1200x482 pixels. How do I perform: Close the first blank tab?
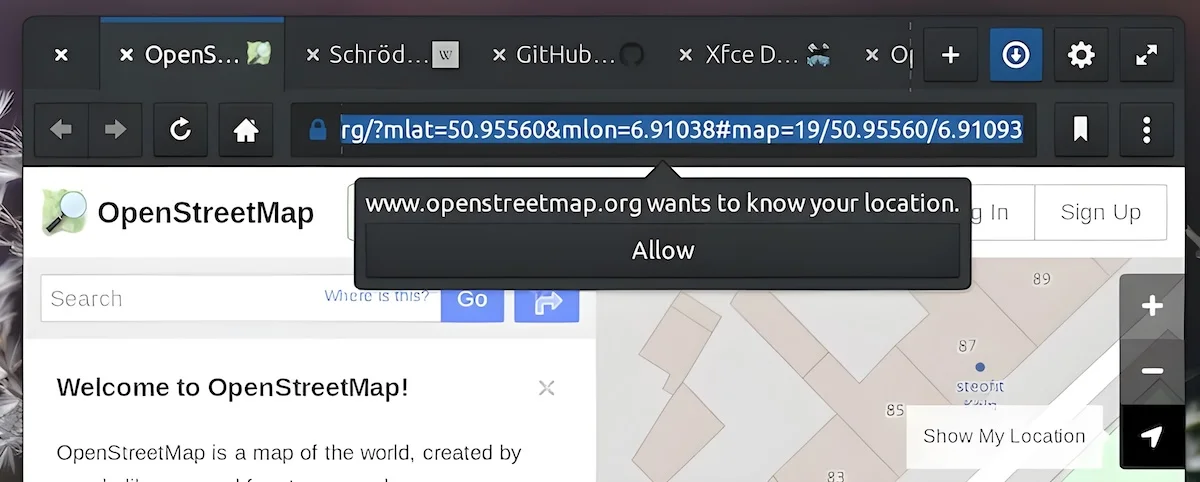coord(61,55)
